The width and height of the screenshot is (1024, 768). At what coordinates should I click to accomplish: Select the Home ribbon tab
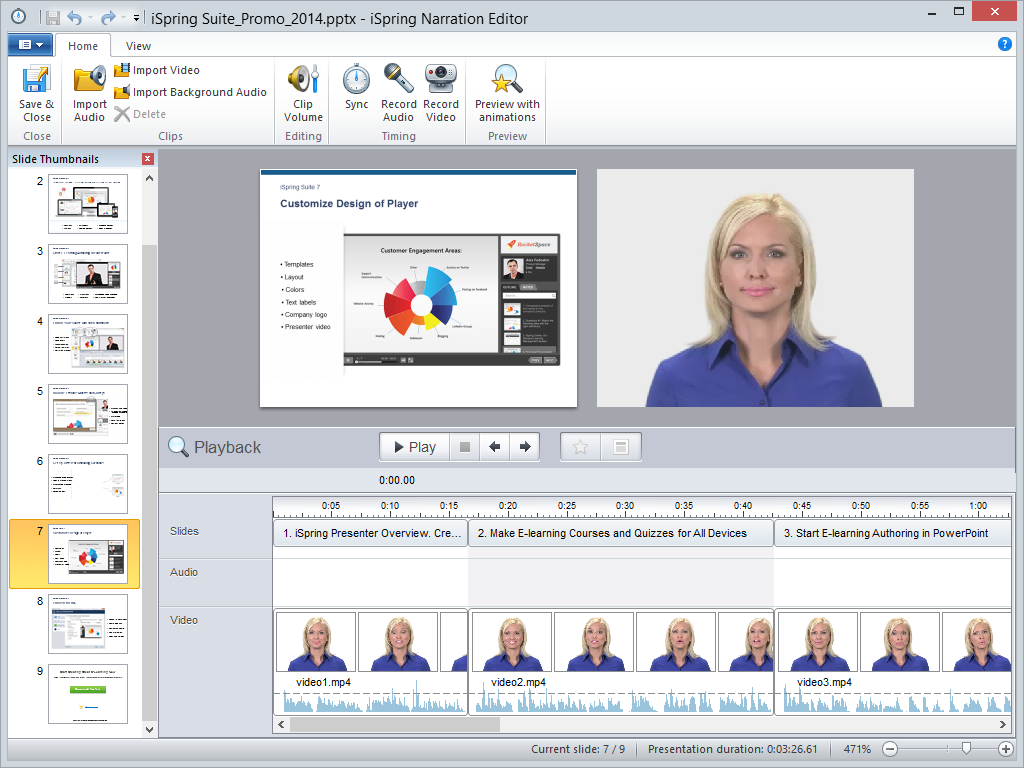[83, 45]
